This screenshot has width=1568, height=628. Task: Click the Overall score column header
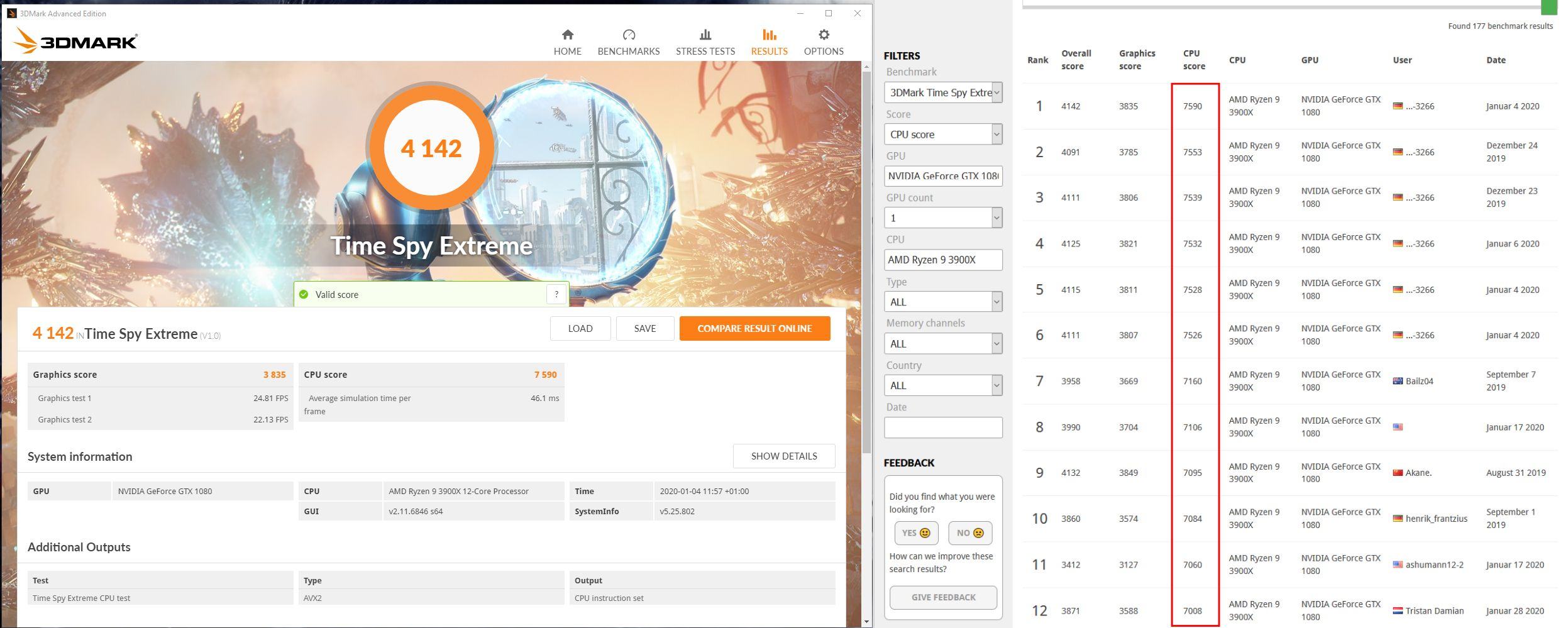[x=1076, y=60]
